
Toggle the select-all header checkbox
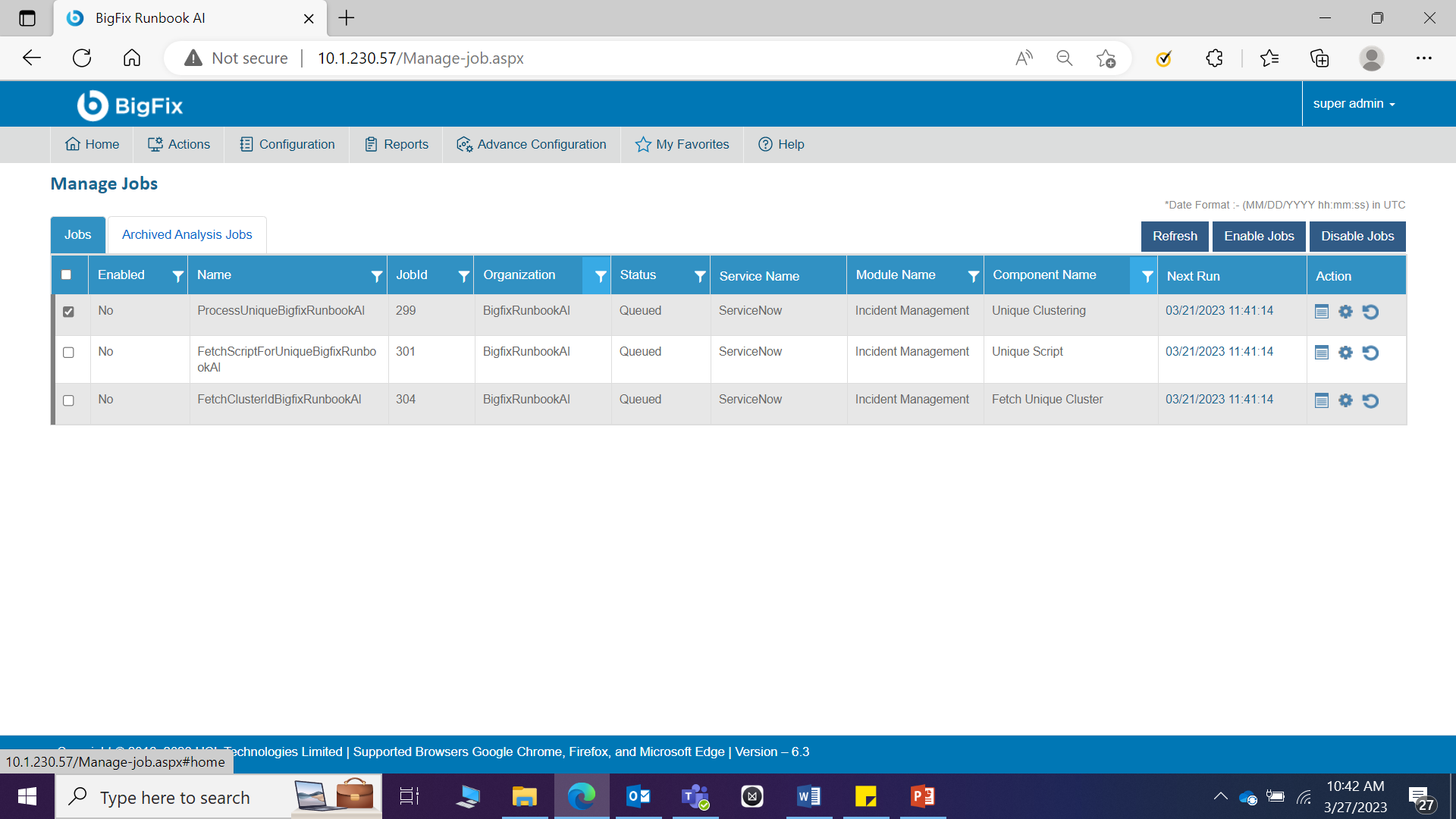66,275
